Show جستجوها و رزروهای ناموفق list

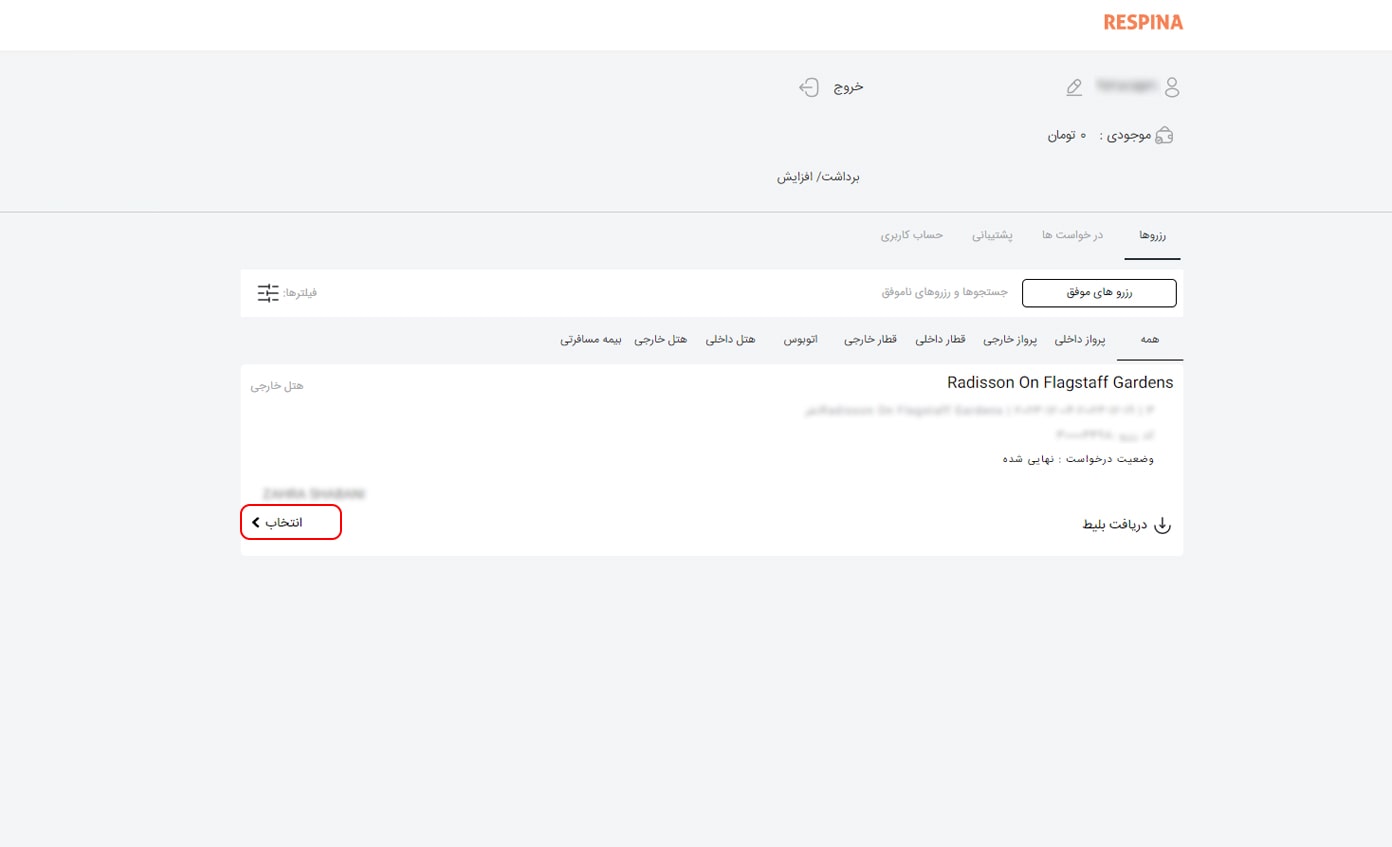pyautogui.click(x=945, y=293)
